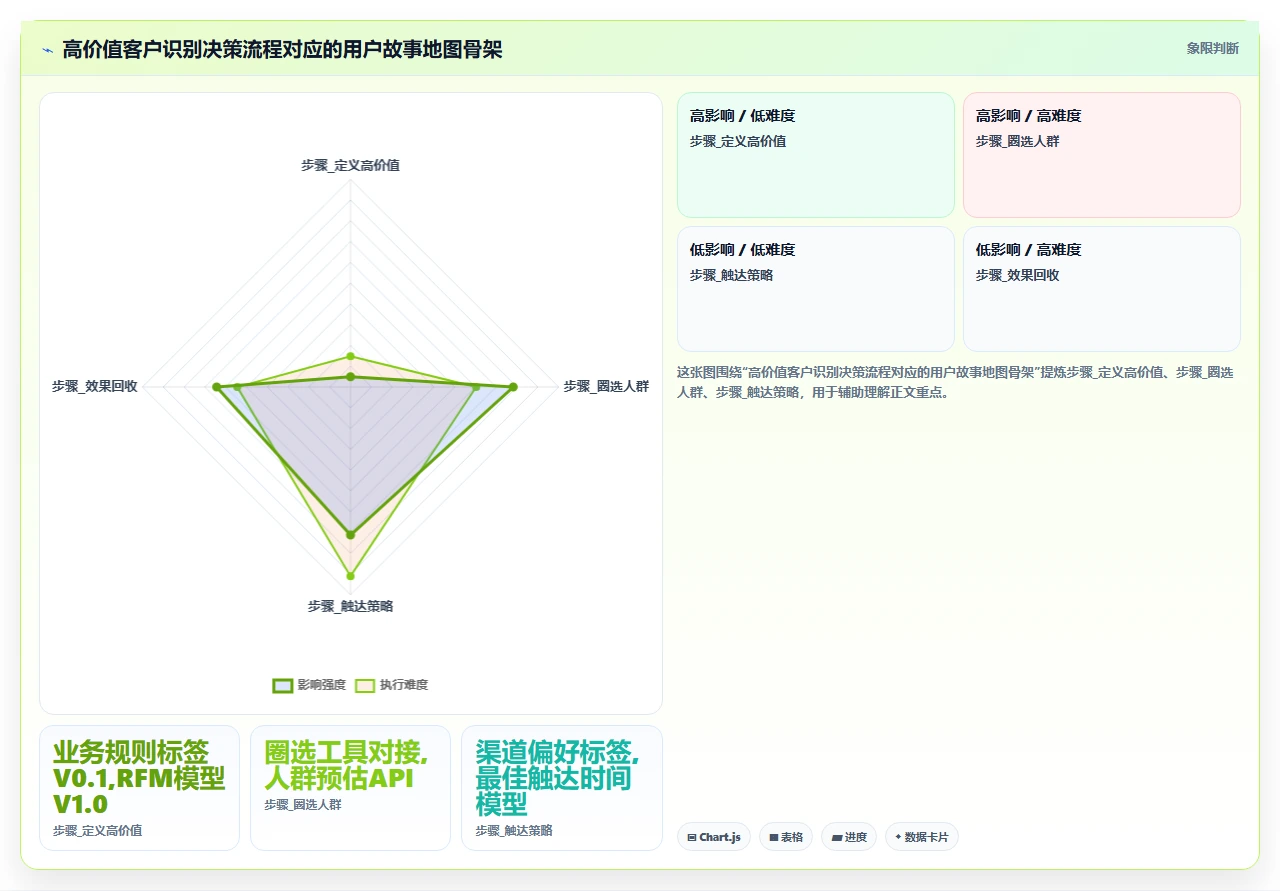The image size is (1280, 891).
Task: Click the 进度 tag chip
Action: click(x=849, y=837)
